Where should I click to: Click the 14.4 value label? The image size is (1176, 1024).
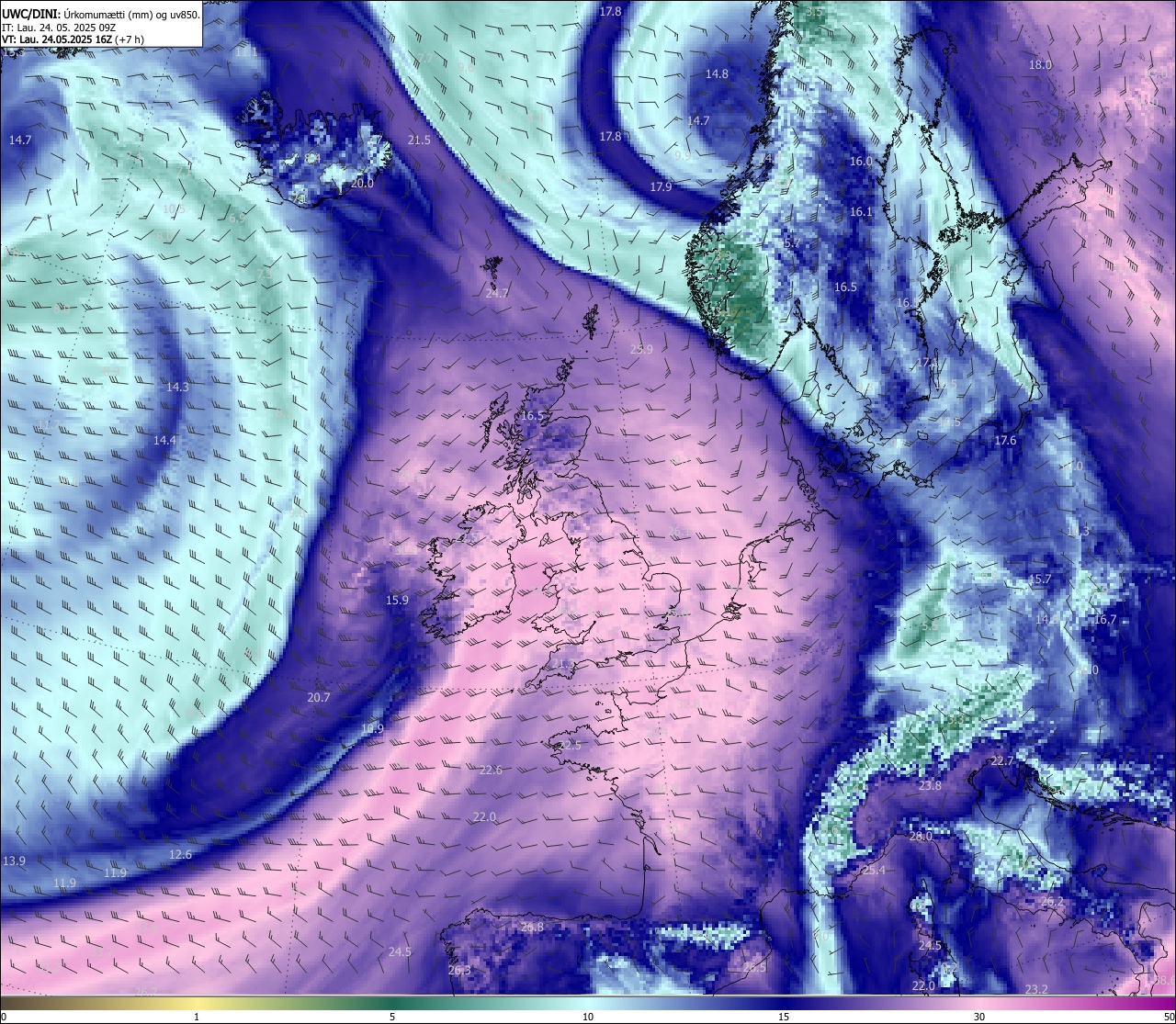tap(164, 440)
